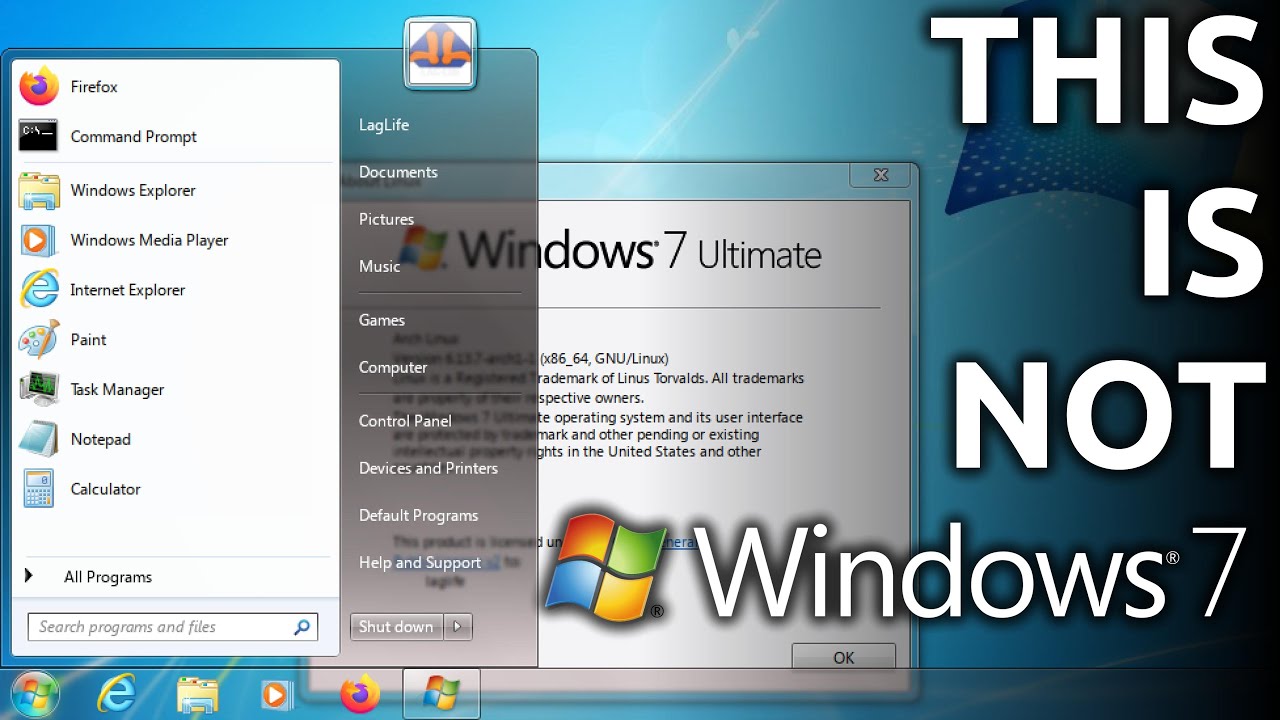This screenshot has width=1280, height=720.
Task: Open the LagLife user folder
Action: coord(384,125)
